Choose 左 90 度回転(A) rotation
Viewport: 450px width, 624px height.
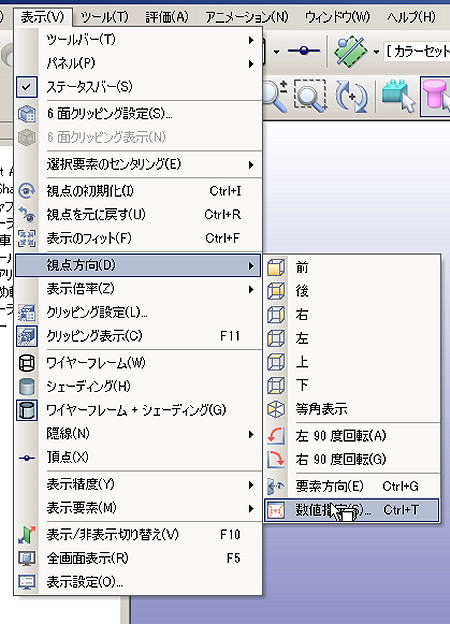tap(352, 436)
